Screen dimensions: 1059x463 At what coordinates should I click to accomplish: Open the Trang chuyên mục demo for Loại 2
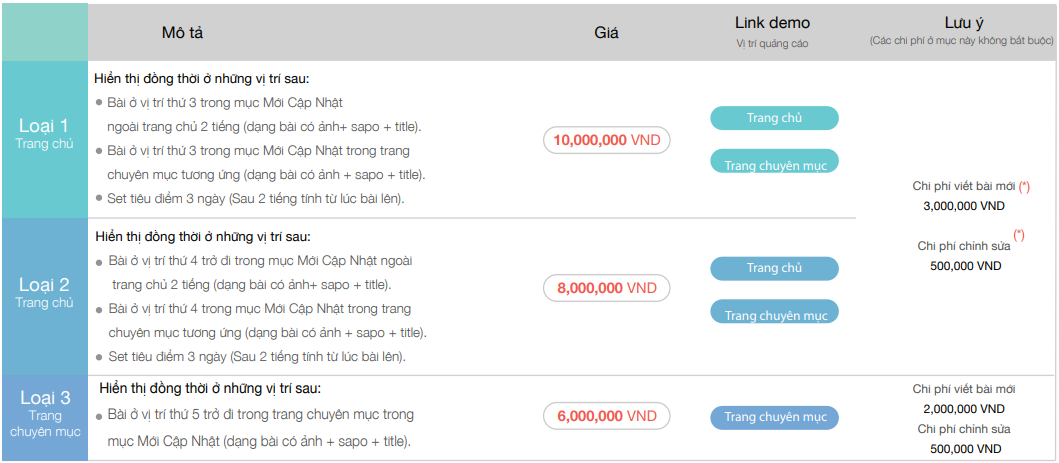(x=774, y=312)
